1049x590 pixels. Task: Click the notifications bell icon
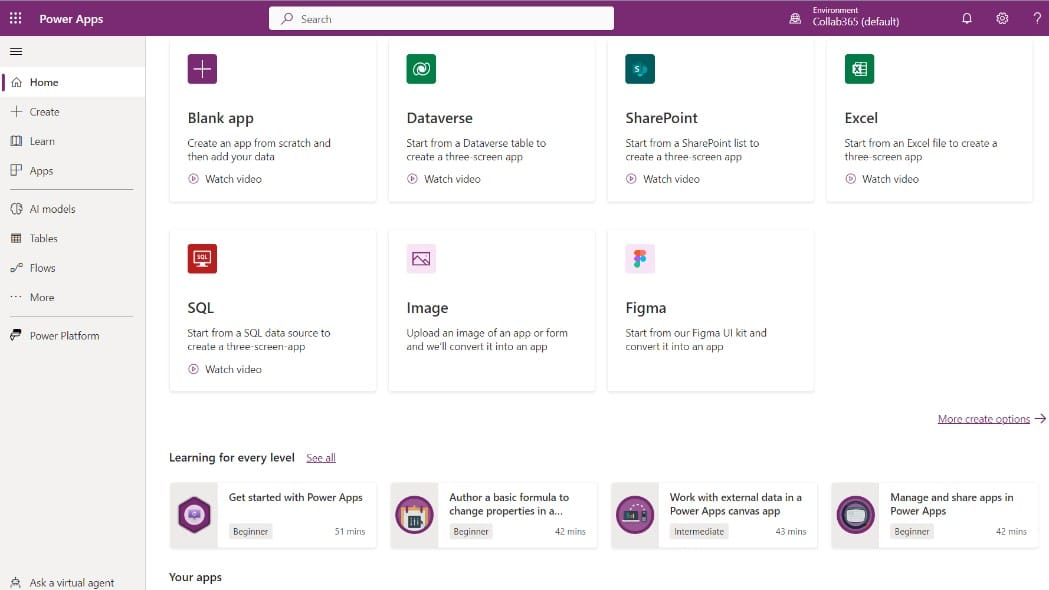point(966,19)
